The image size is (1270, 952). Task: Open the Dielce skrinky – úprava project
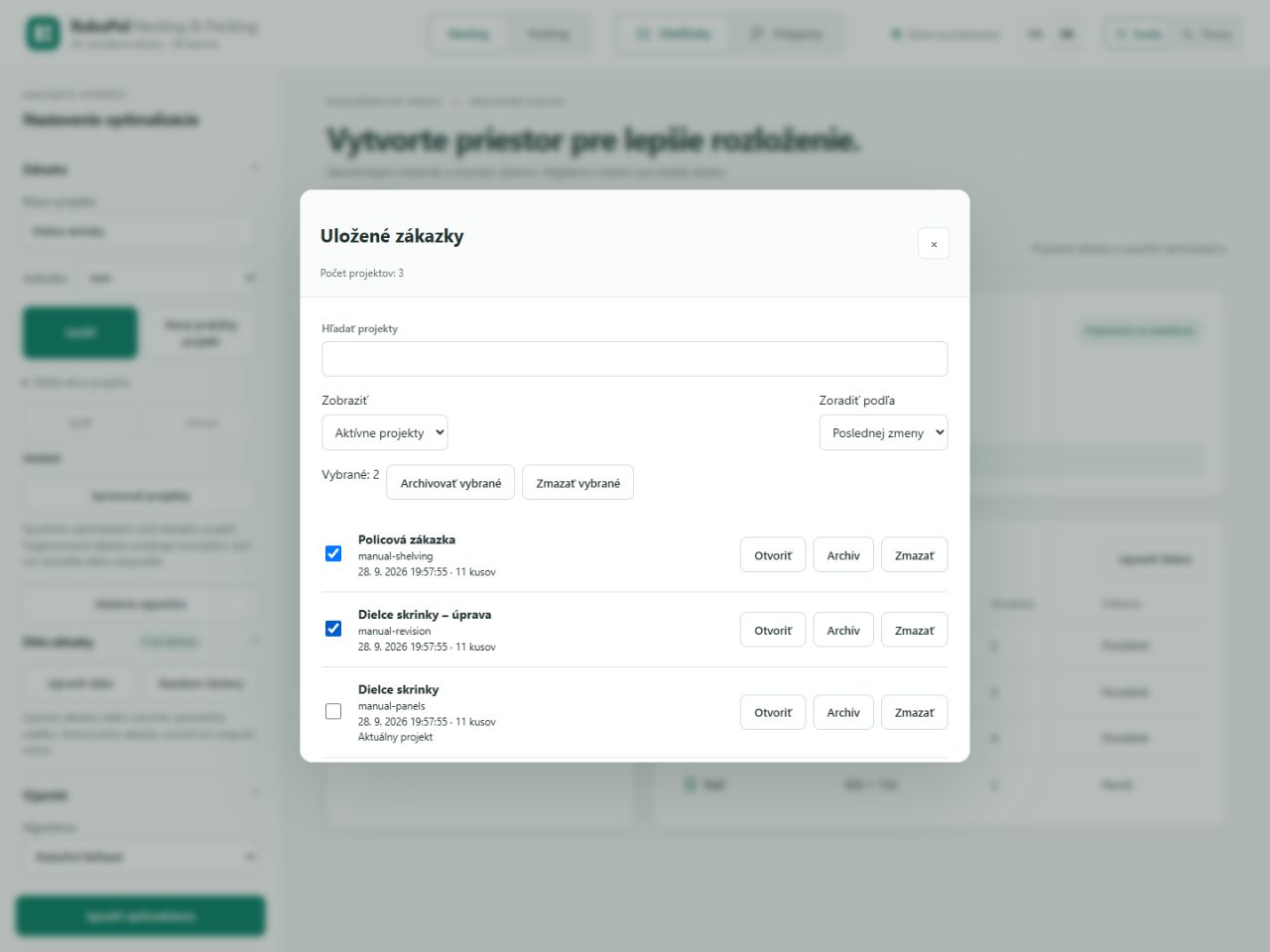[773, 630]
